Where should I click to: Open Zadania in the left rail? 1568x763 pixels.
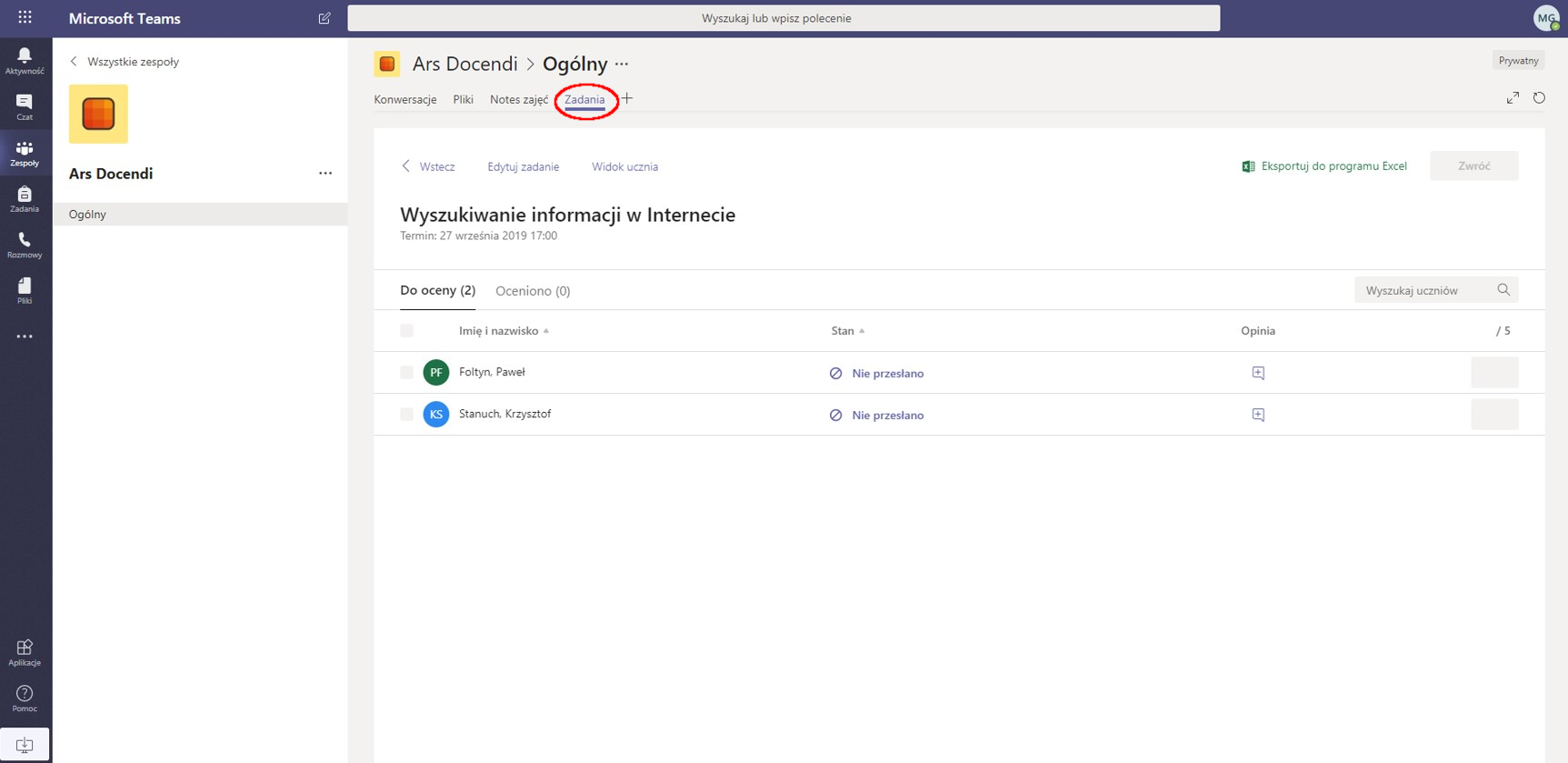(x=25, y=199)
